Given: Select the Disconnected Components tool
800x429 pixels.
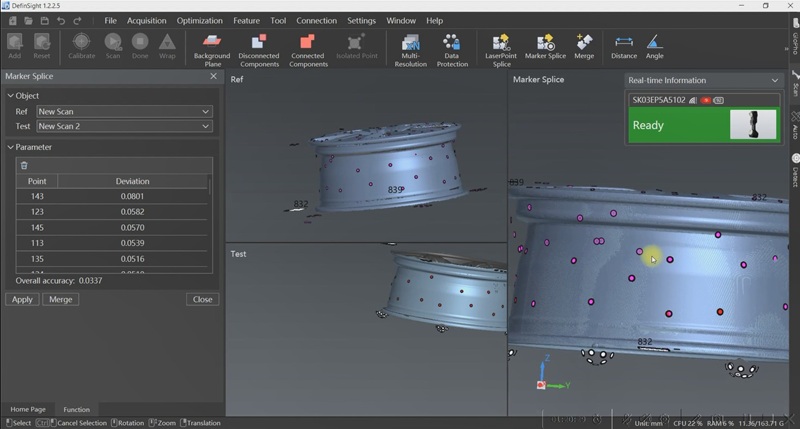Looking at the screenshot, I should click(259, 43).
